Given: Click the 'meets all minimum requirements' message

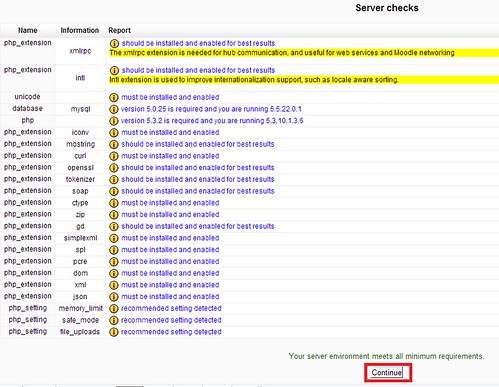Looking at the screenshot, I should click(387, 356).
